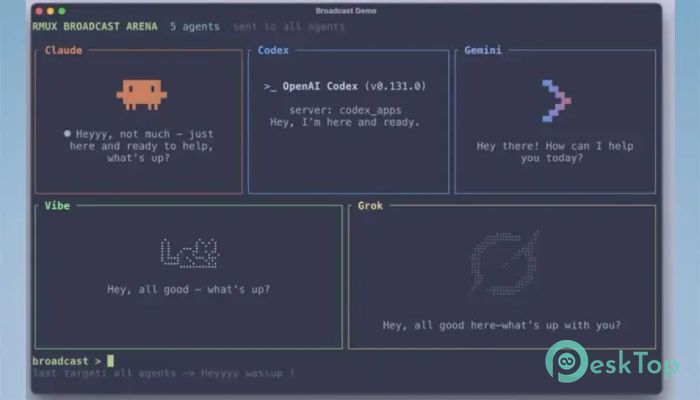The height and width of the screenshot is (400, 700).
Task: Click Codex reply 'Hey, I'm here and ready.'
Action: 345,122
